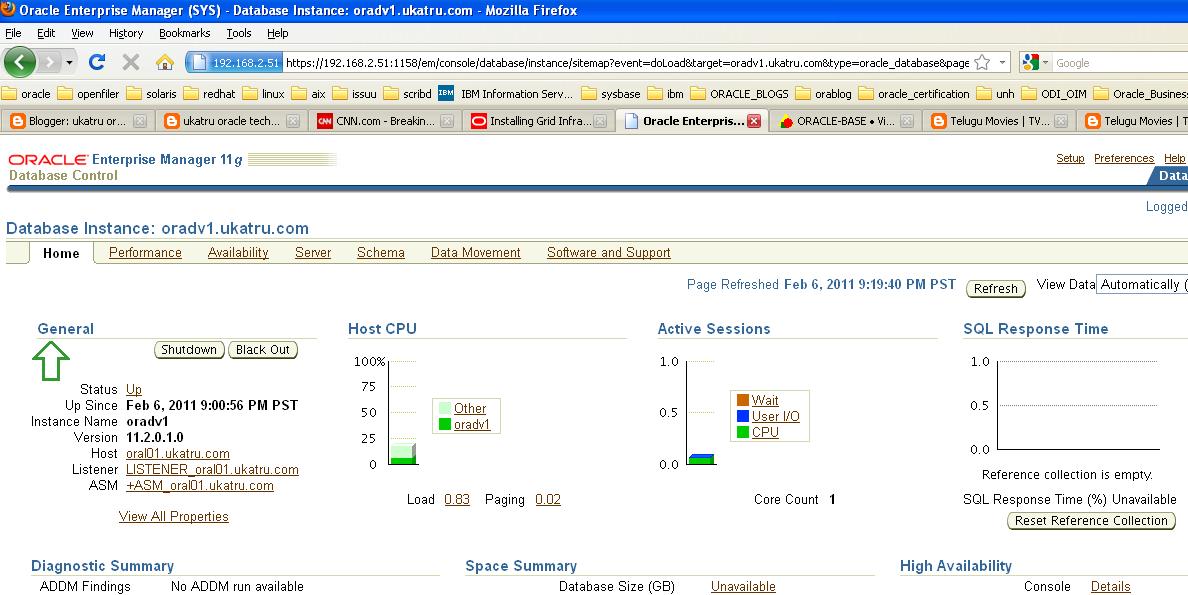
Task: Open the Performance page tab
Action: tap(145, 252)
